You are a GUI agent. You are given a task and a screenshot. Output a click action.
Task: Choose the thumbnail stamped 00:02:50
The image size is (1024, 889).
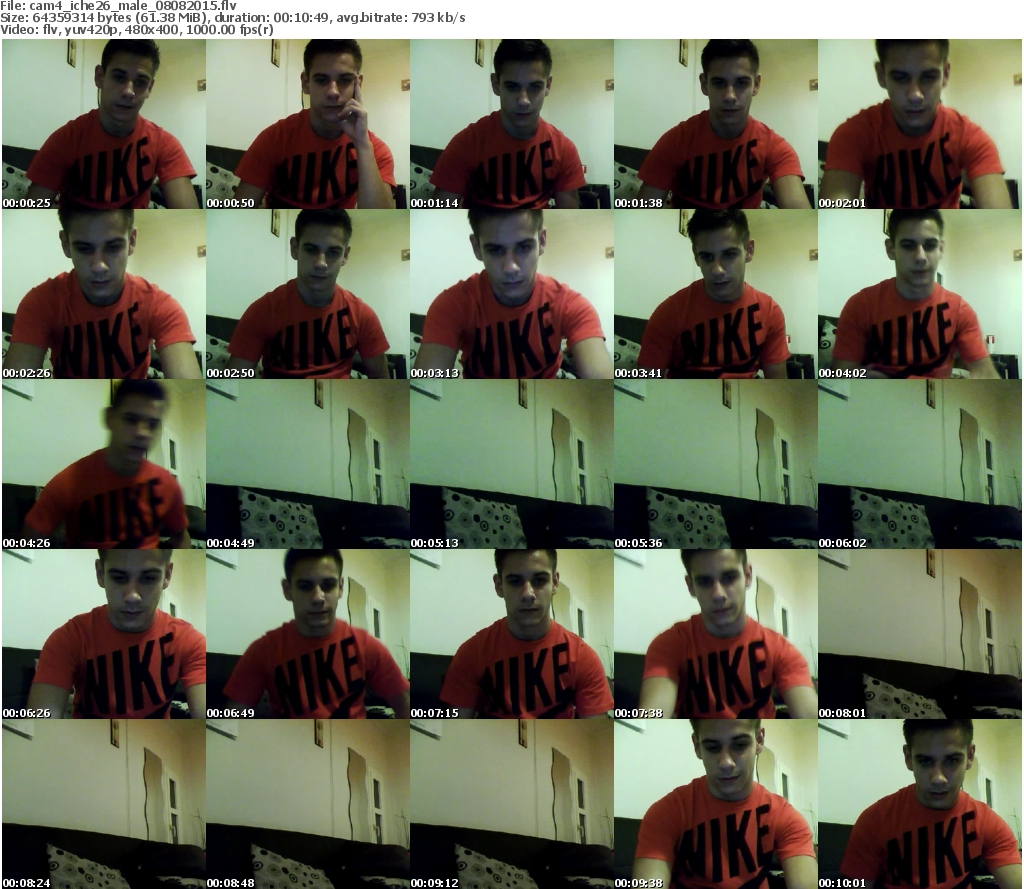pyautogui.click(x=308, y=294)
